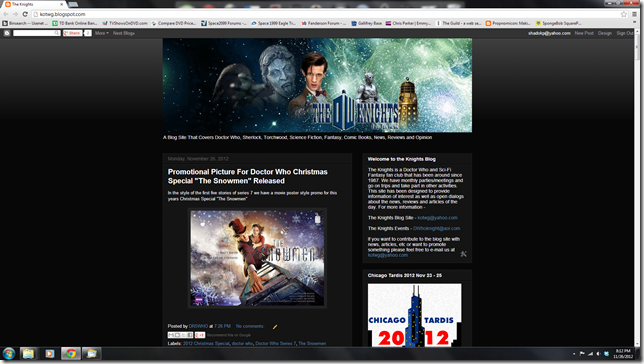644x364 pixels.
Task: Open the Gallifrey Base bookmark
Action: coord(367,23)
